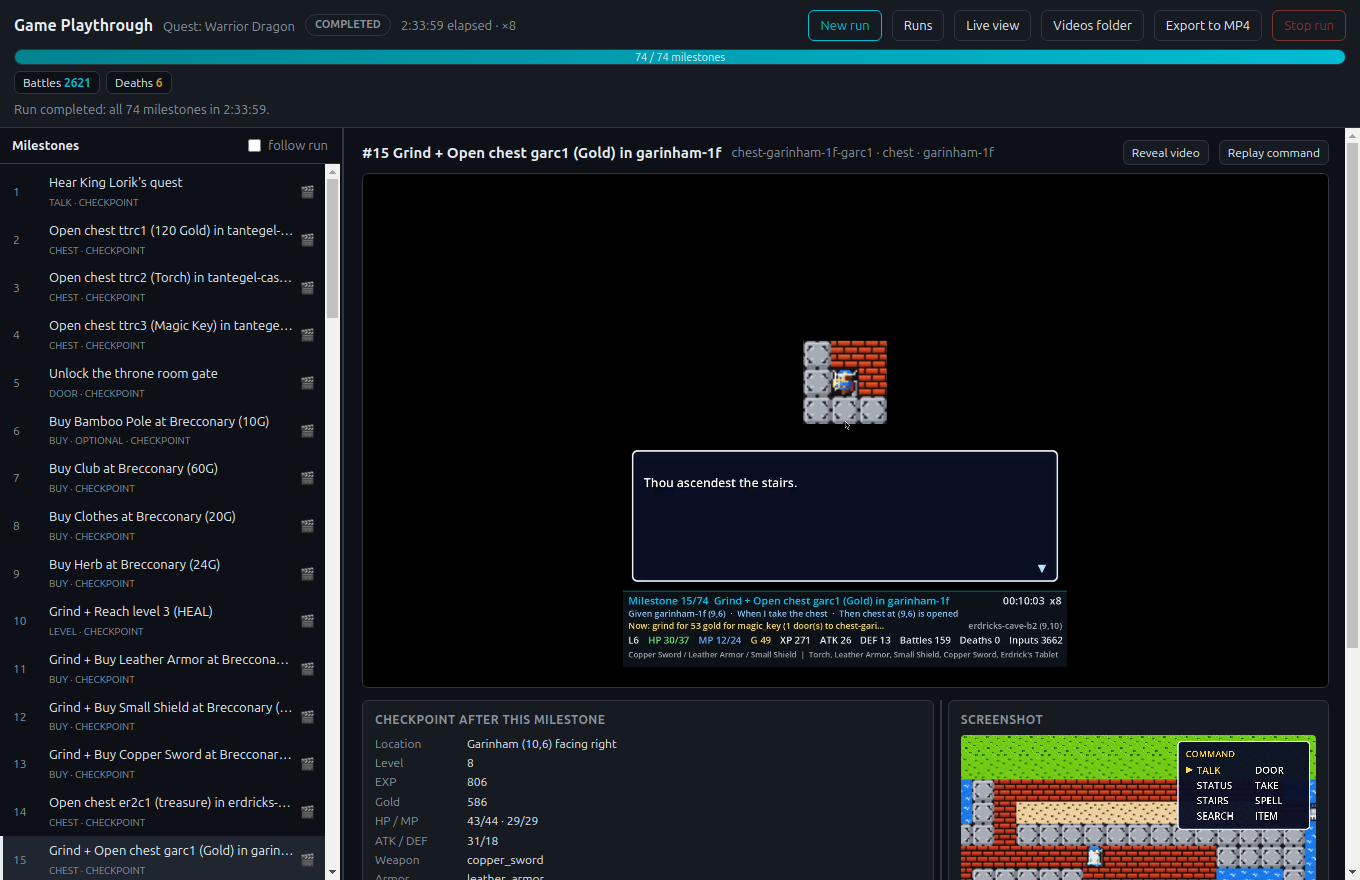The height and width of the screenshot is (880, 1360).
Task: Click the clip icon beside Unlock the throne room gate
Action: click(x=308, y=383)
